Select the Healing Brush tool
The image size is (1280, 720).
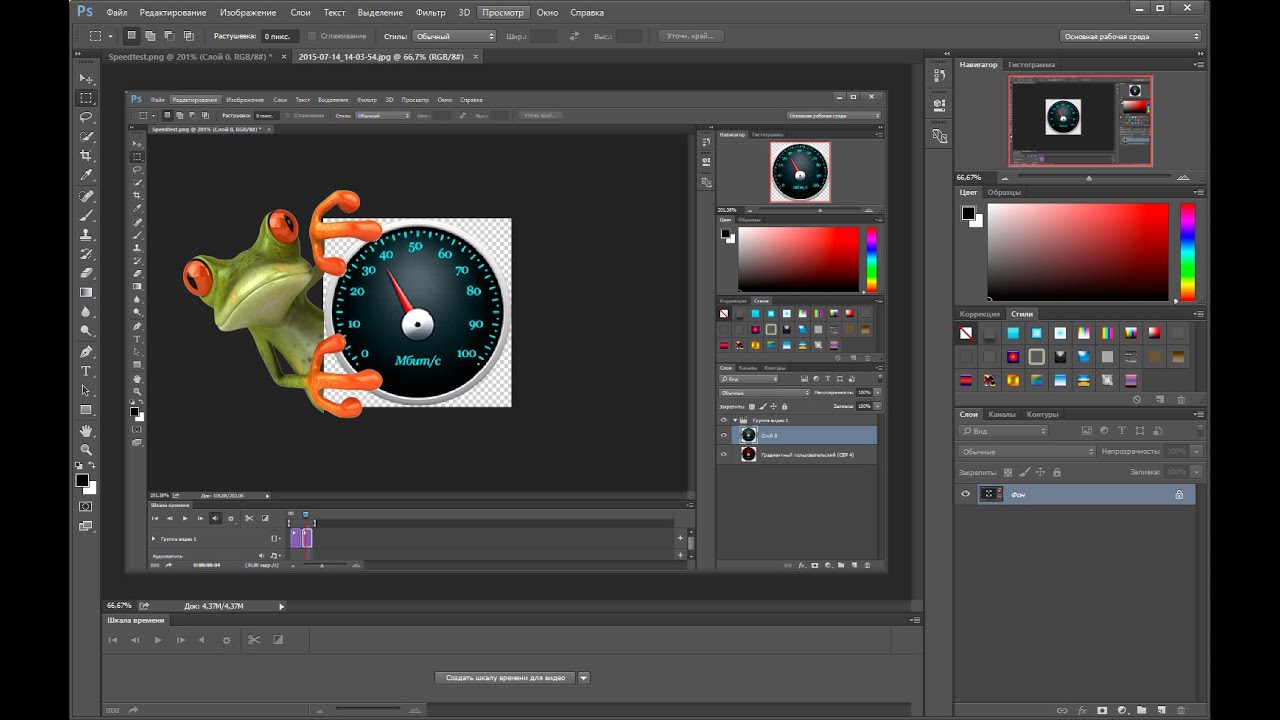point(86,196)
